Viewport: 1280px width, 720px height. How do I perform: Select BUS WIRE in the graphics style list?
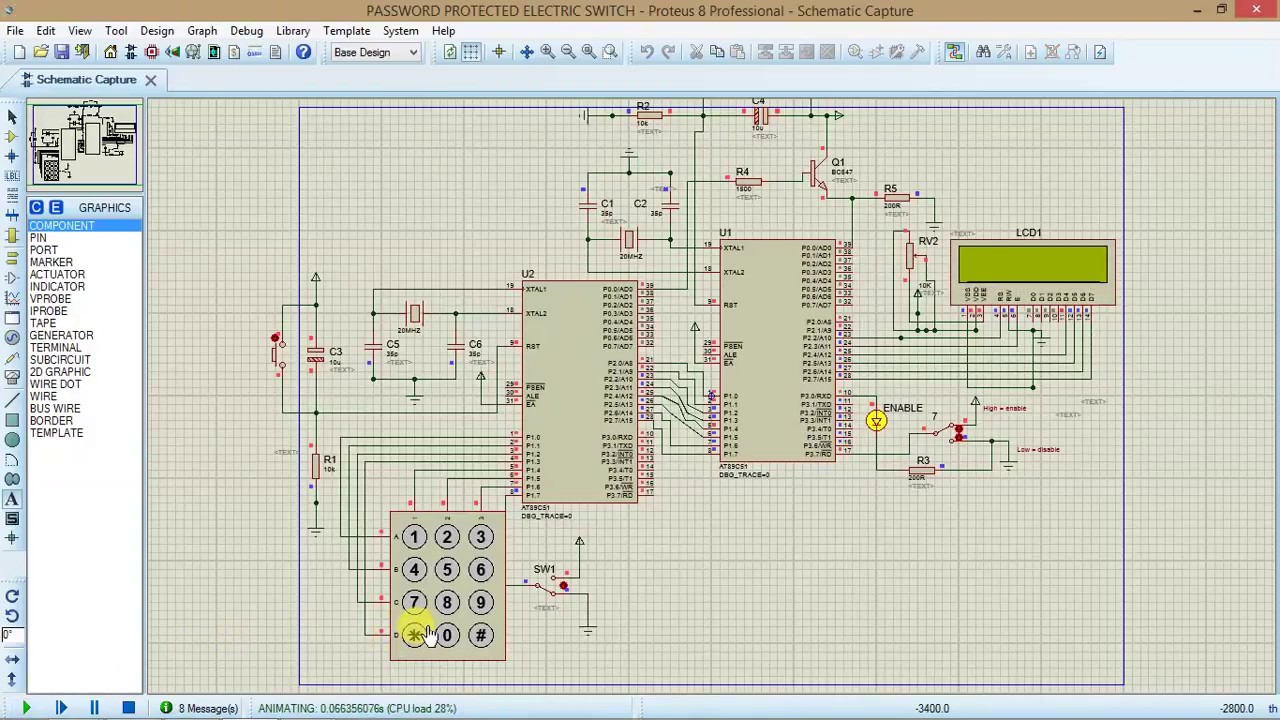[x=55, y=409]
